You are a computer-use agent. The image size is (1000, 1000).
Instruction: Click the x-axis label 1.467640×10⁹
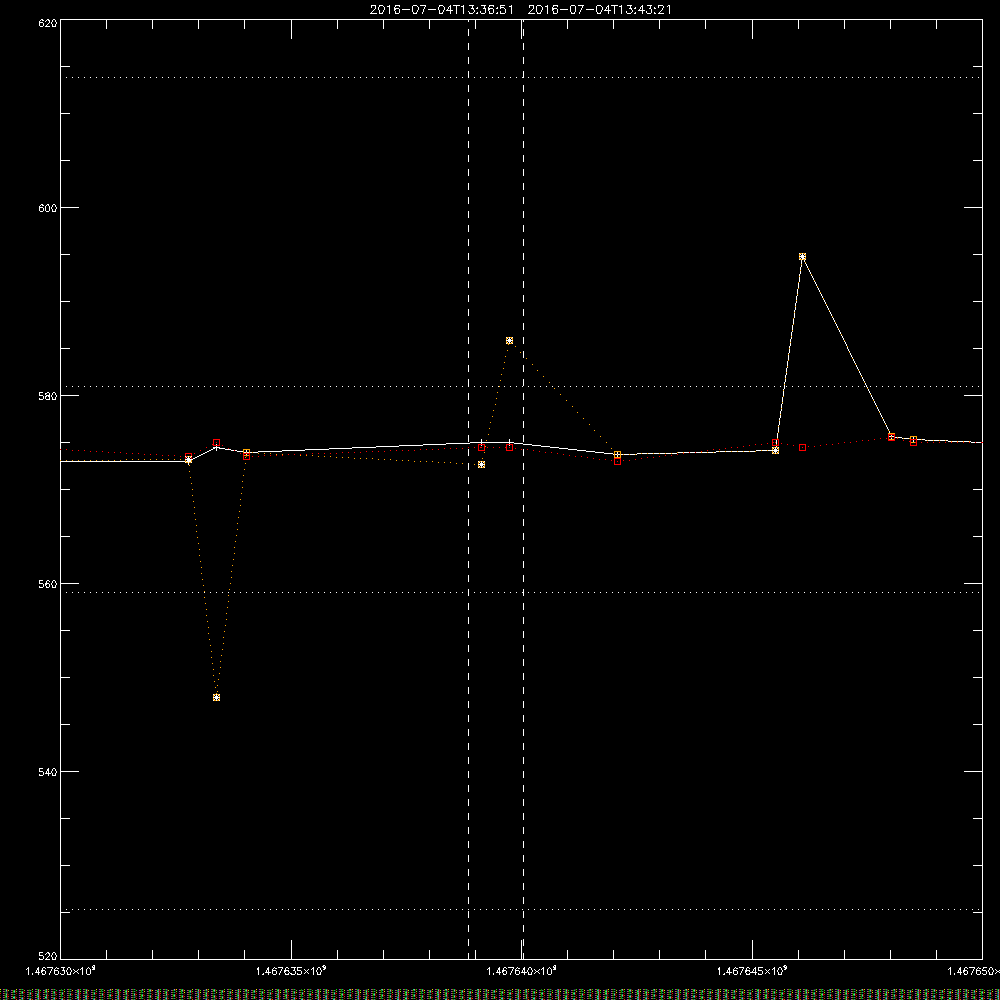[522, 971]
